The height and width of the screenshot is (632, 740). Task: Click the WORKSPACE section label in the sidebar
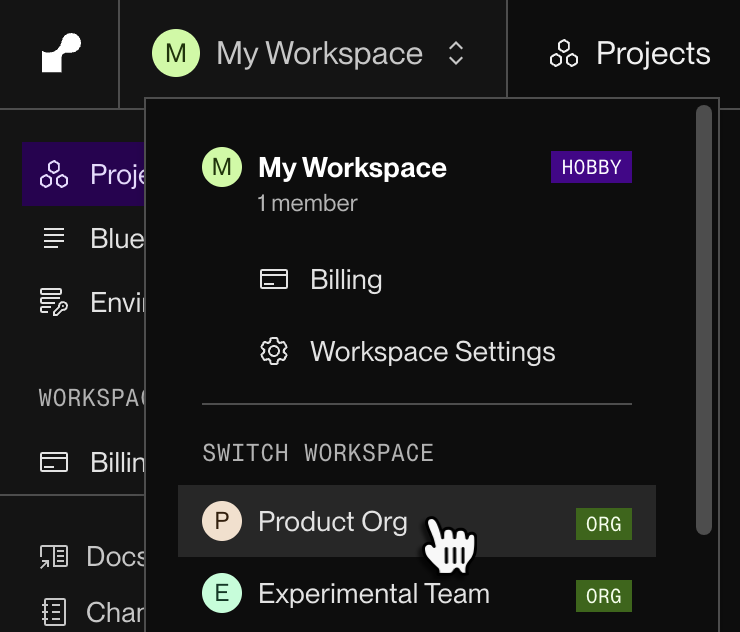(x=92, y=397)
